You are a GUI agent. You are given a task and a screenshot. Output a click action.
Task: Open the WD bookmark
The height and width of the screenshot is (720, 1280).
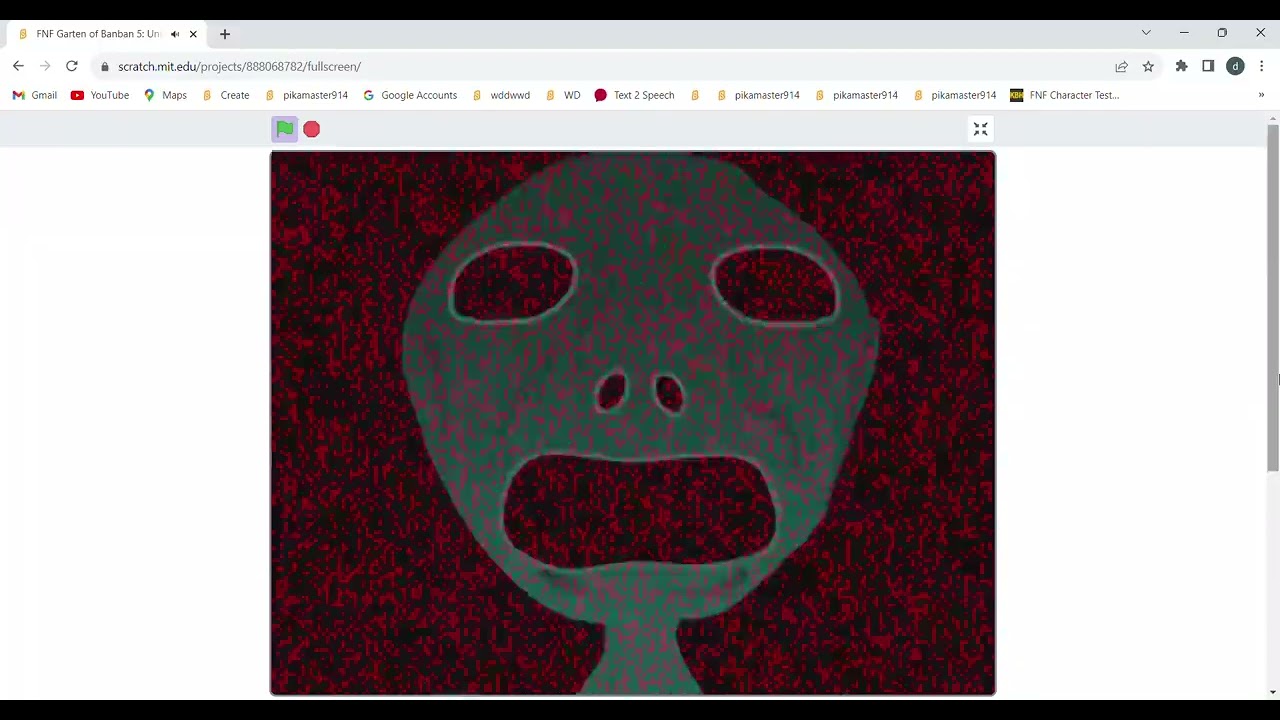click(x=563, y=95)
